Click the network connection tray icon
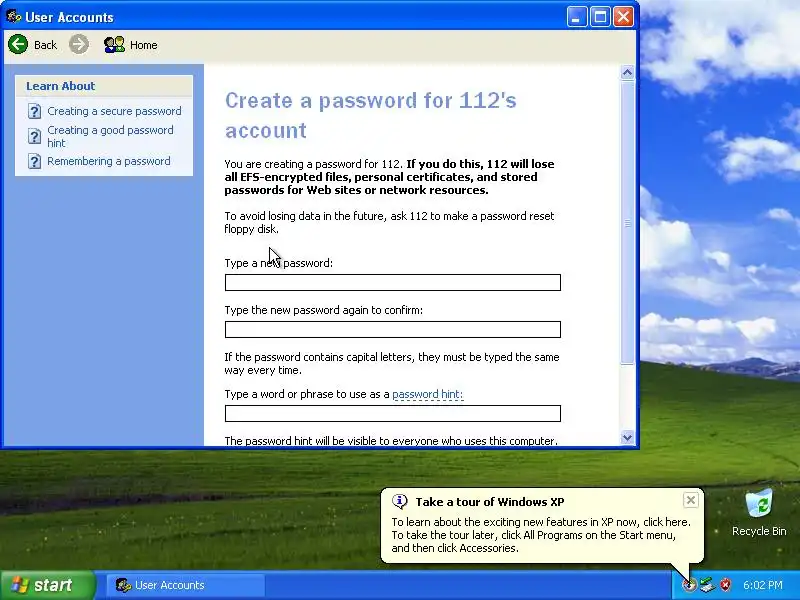Screen dimensions: 800x600 (x=707, y=585)
